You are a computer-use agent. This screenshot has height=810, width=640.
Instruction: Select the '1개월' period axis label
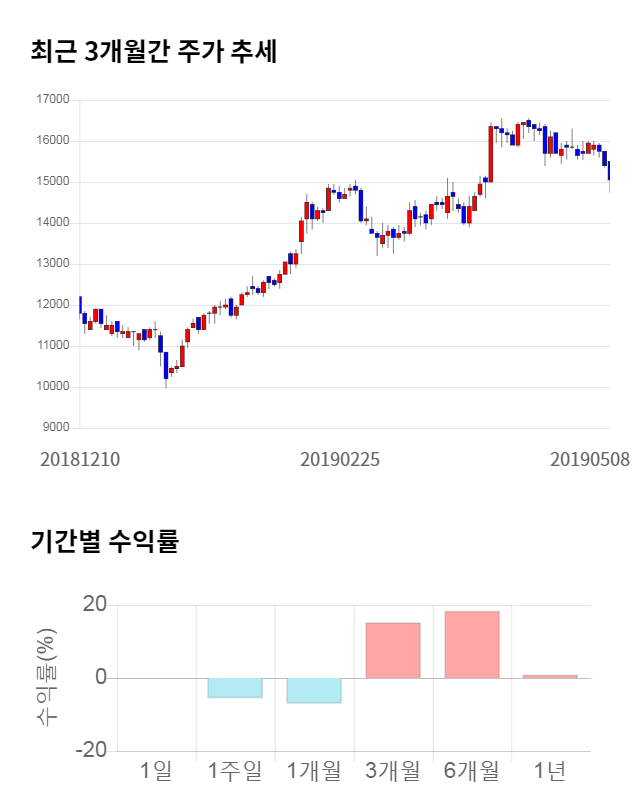coord(314,771)
